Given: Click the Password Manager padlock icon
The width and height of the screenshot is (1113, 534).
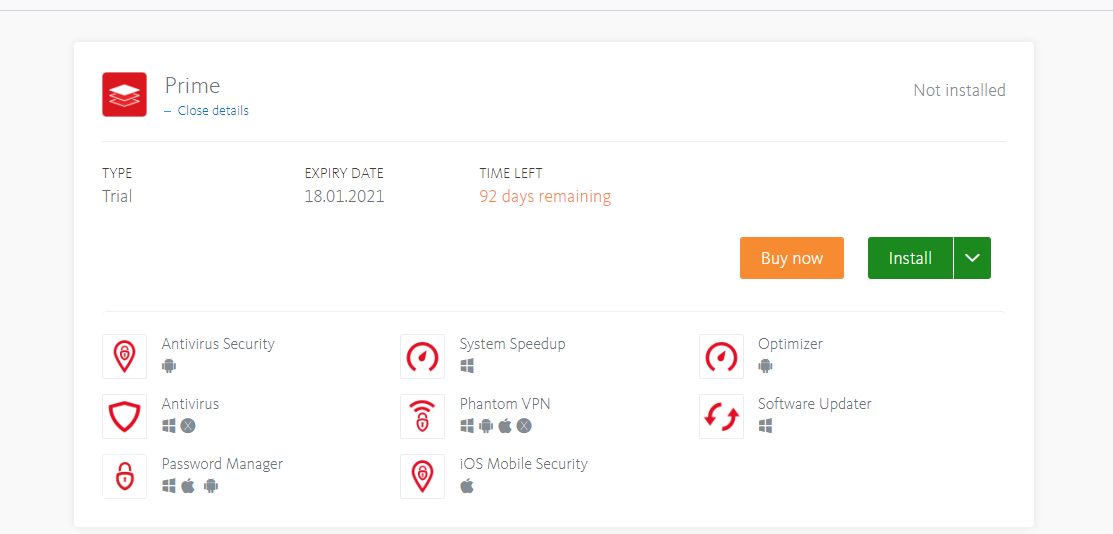Looking at the screenshot, I should (124, 476).
